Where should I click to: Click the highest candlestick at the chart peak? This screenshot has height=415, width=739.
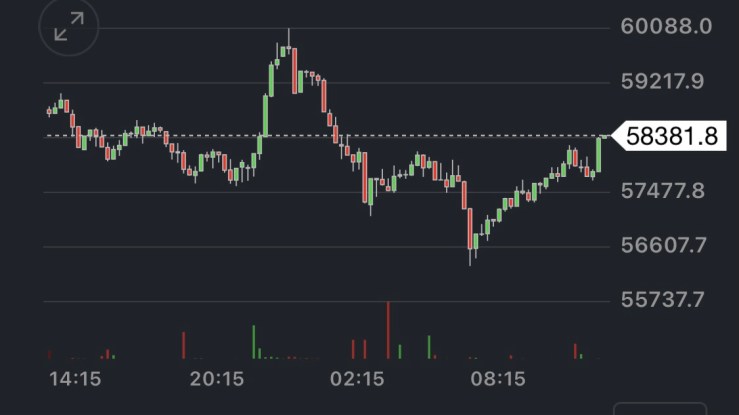click(x=288, y=48)
